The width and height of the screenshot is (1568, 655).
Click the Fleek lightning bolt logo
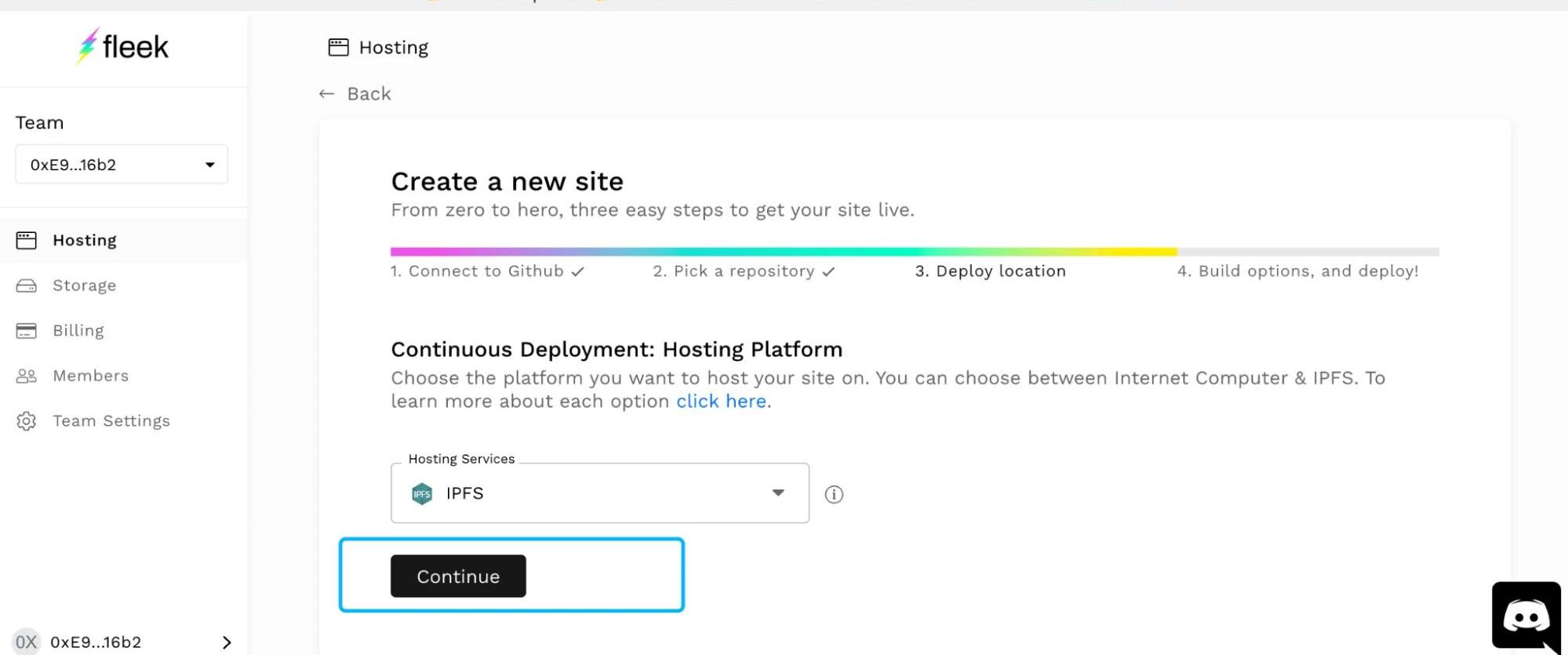(x=88, y=46)
